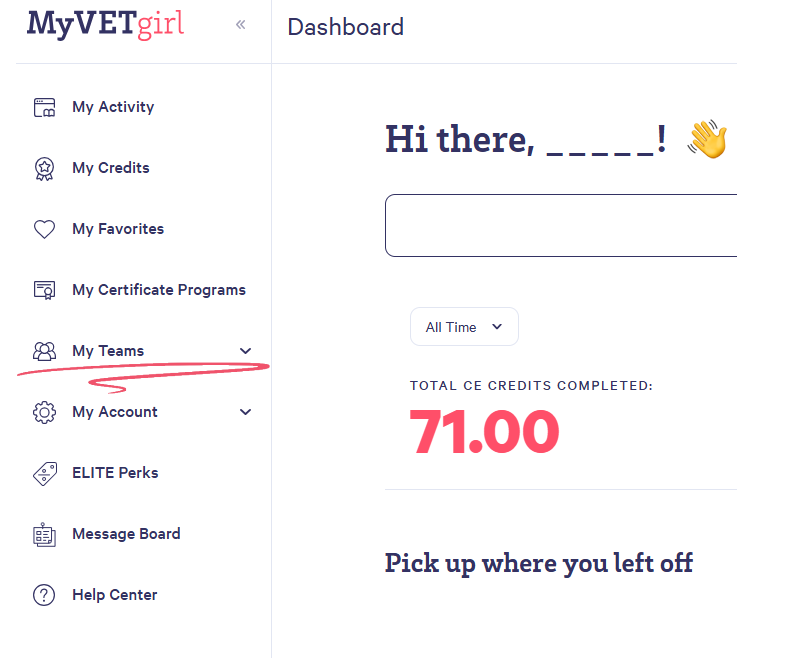
Task: Open the All Time period dropdown
Action: (464, 327)
